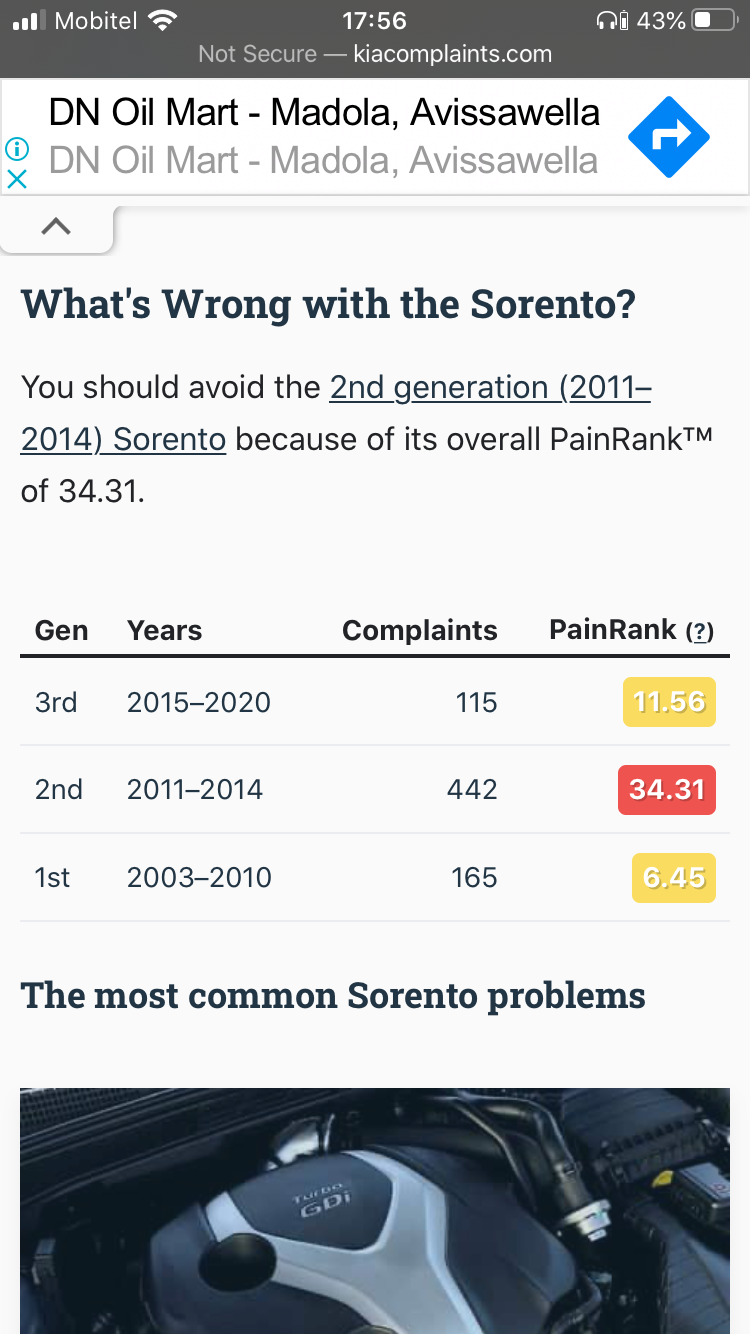Viewport: 750px width, 1334px height.
Task: Tap the kiacomplaints.com address bar
Action: (375, 53)
